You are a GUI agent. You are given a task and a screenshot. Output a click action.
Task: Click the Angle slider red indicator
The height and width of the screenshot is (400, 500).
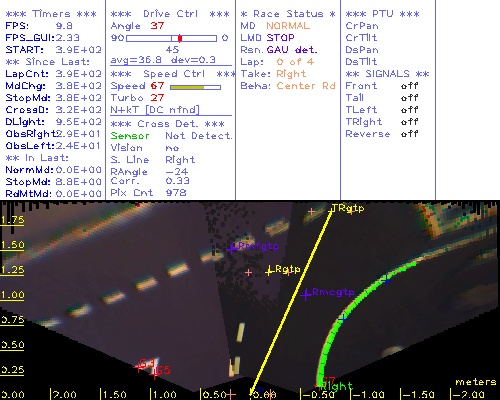tap(180, 38)
